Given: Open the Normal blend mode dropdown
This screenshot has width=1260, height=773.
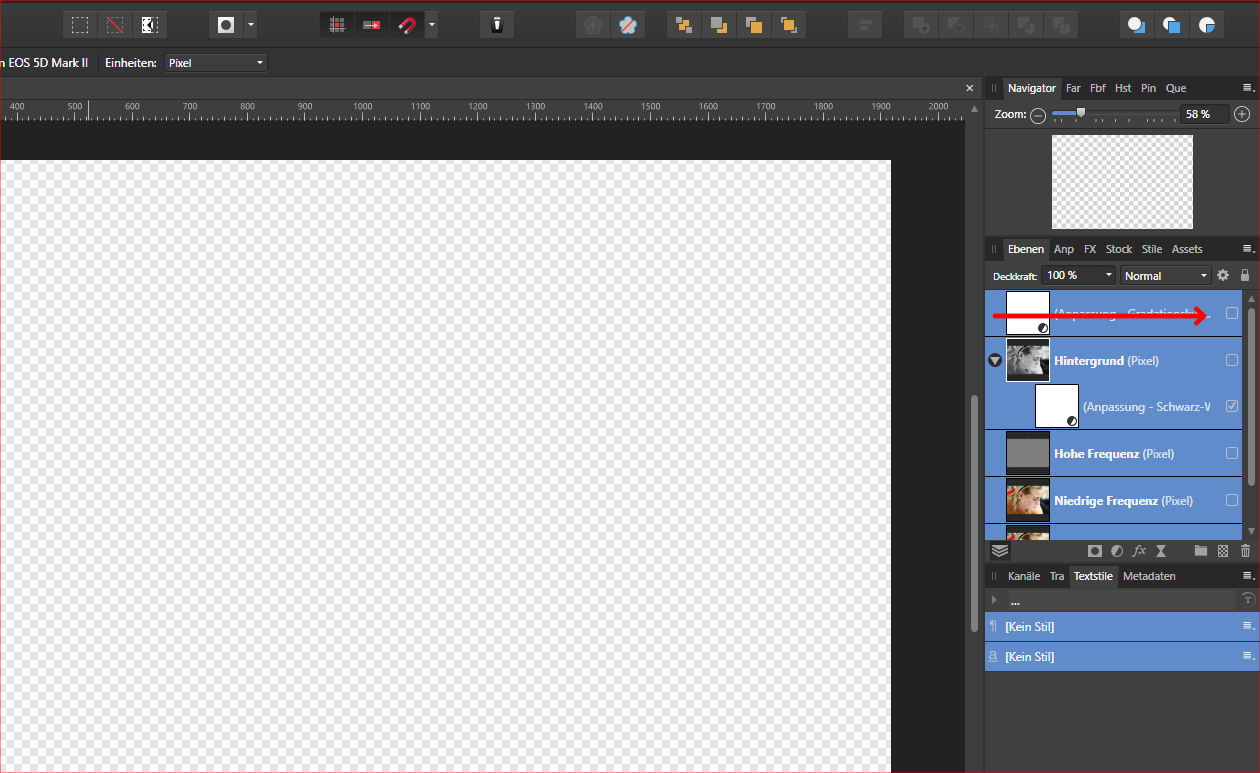Looking at the screenshot, I should coord(1166,275).
